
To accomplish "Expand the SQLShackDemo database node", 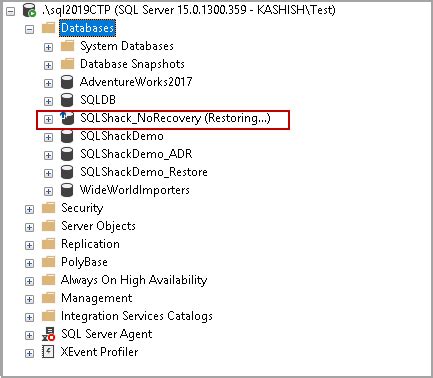I will point(48,137).
